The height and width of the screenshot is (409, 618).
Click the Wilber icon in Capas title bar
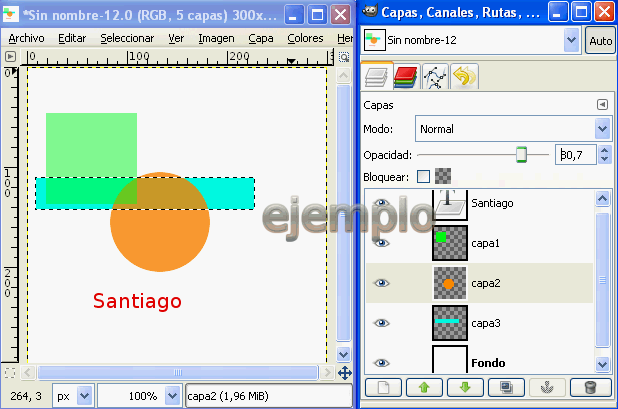click(x=370, y=11)
